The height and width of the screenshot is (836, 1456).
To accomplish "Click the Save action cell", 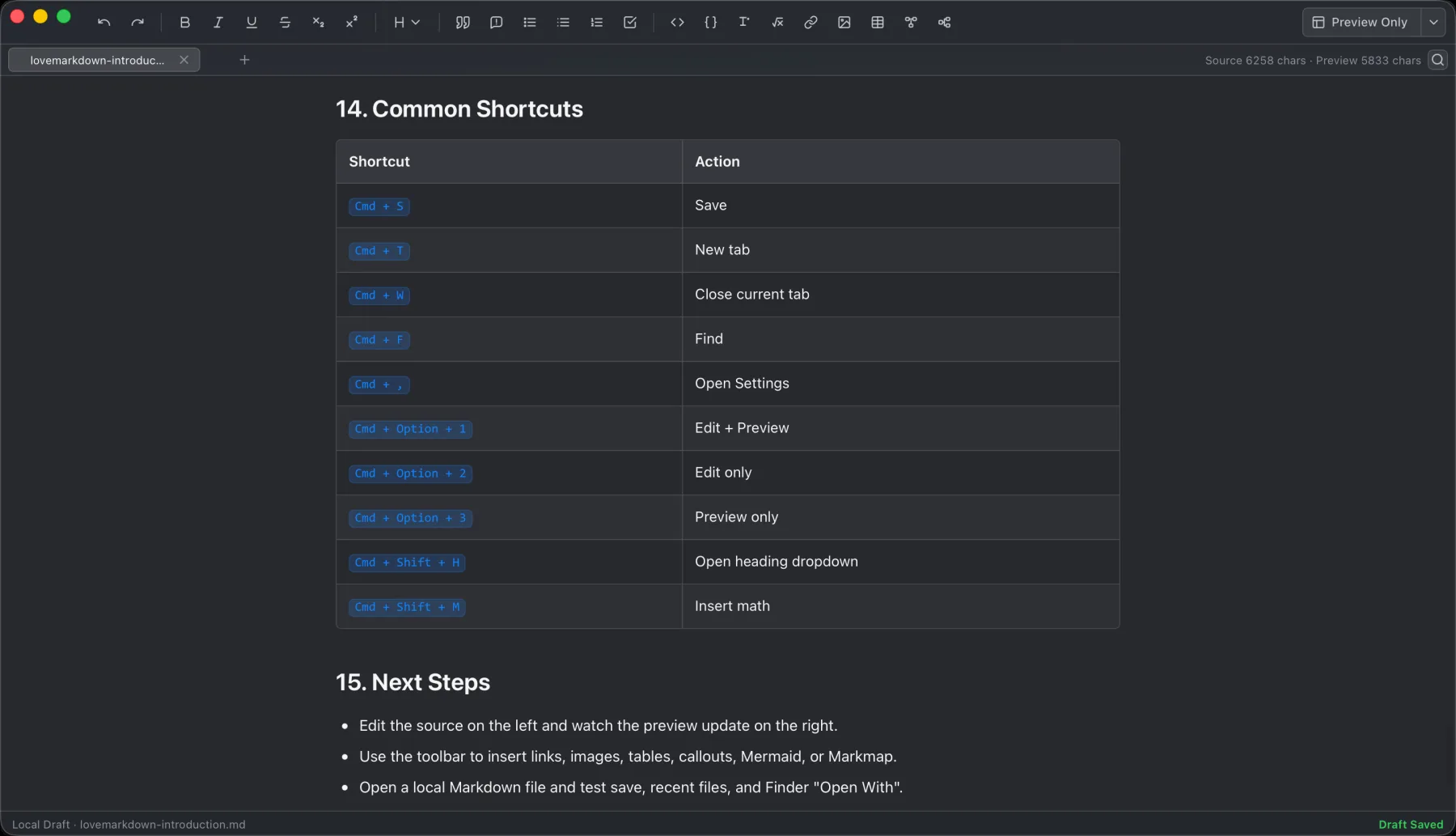I will click(901, 206).
